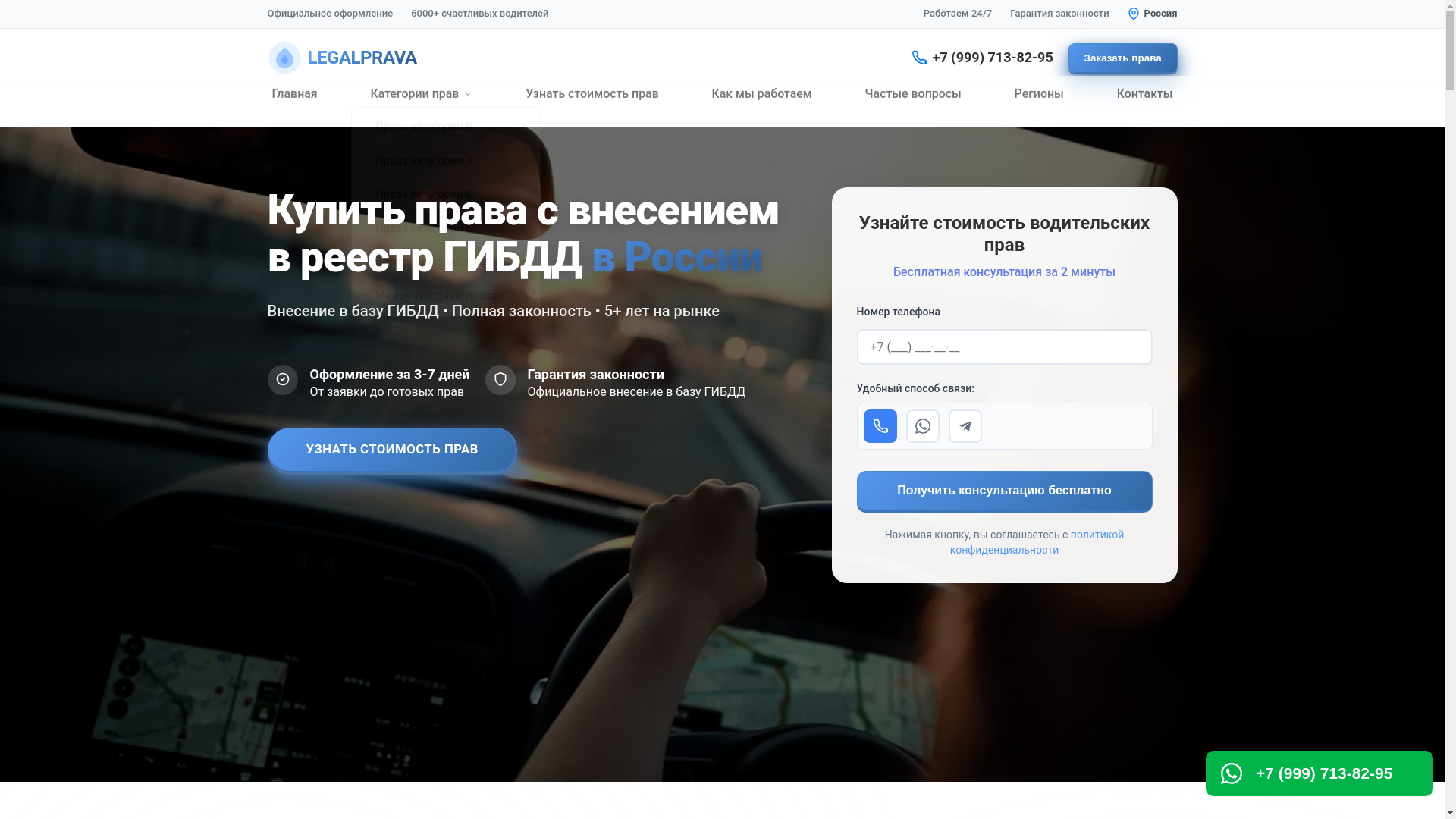Screen dimensions: 1456x819
Task: Expand the Категории прав dropdown chevron
Action: (x=468, y=94)
